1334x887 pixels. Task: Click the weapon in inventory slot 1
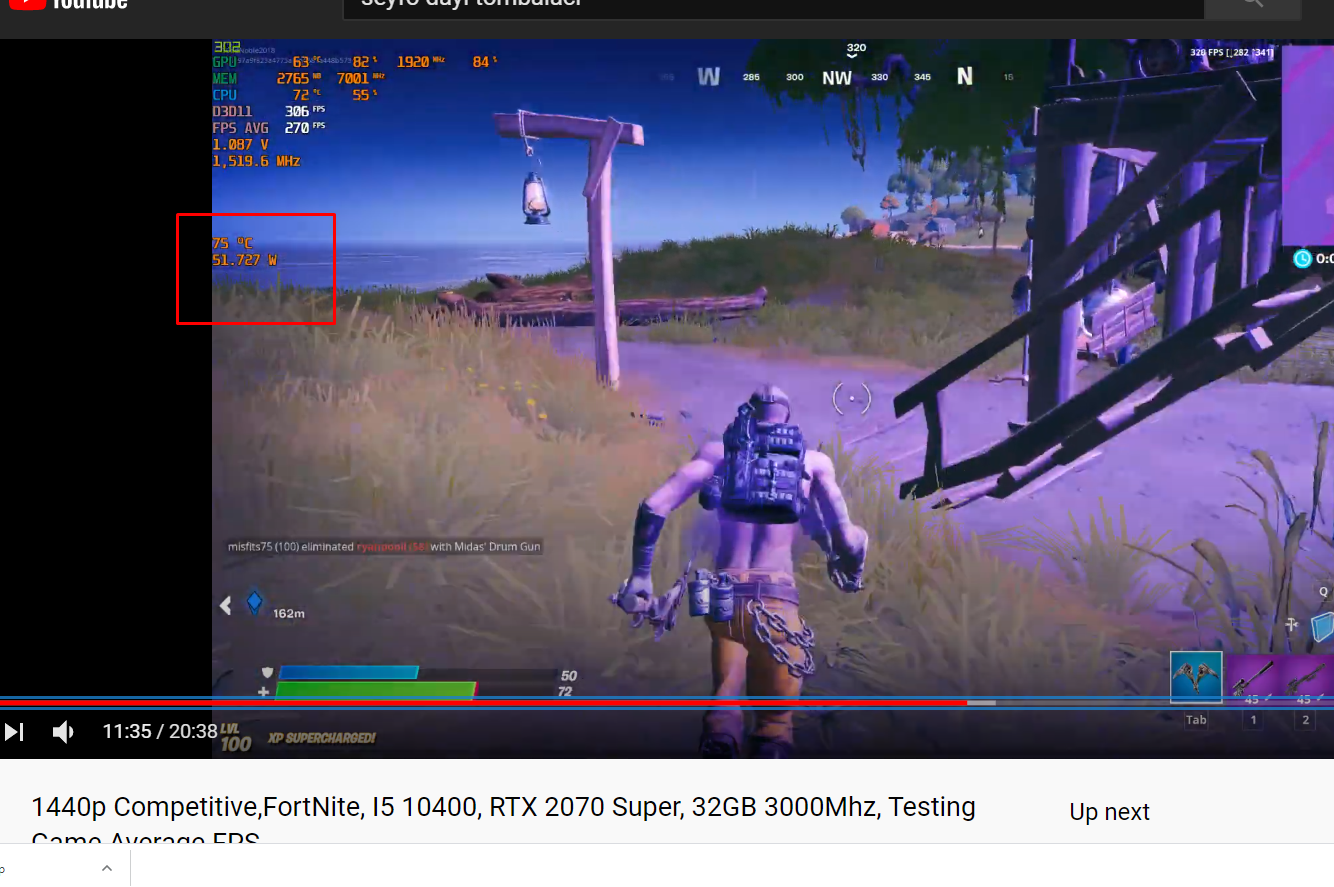(1252, 678)
